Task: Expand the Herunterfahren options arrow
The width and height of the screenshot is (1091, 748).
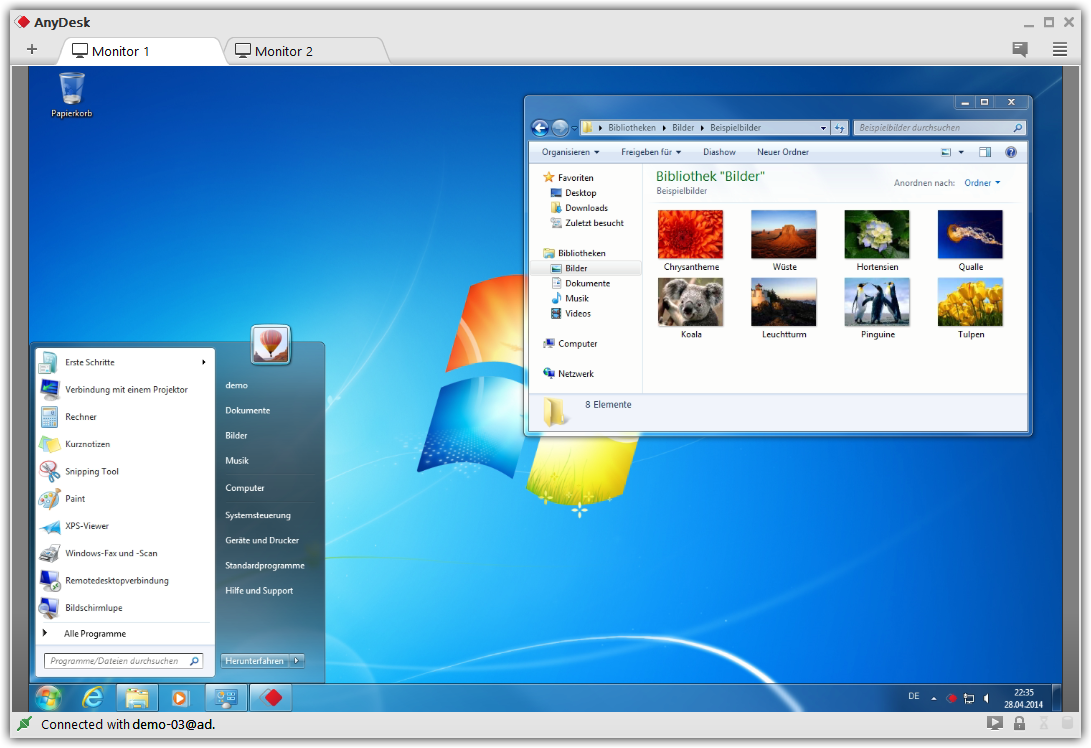Action: coord(295,661)
